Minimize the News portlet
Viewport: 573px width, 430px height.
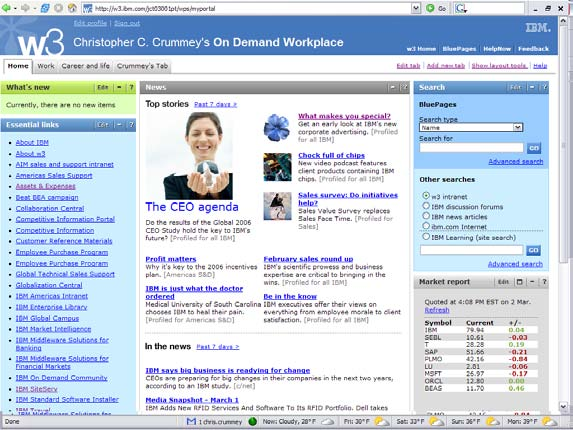click(x=392, y=87)
